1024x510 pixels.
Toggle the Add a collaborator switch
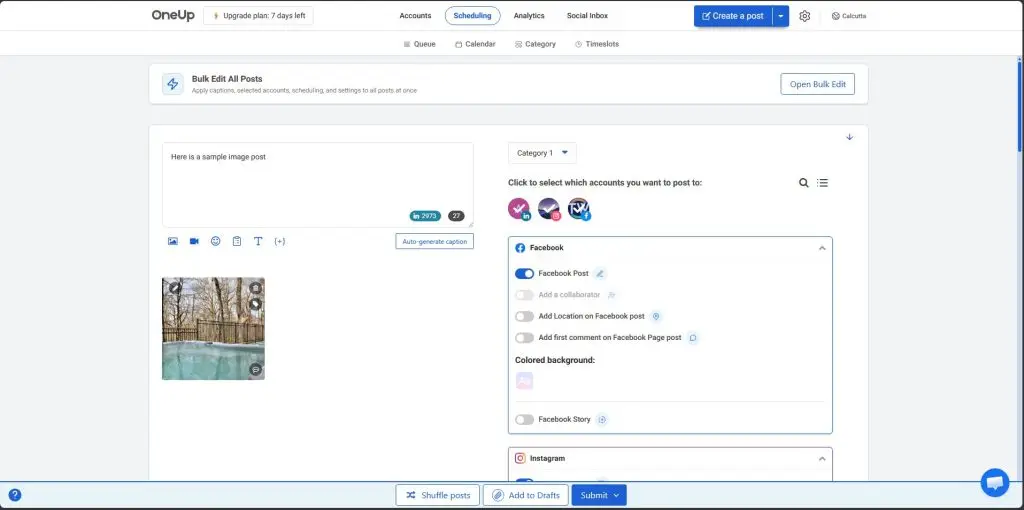pyautogui.click(x=524, y=295)
